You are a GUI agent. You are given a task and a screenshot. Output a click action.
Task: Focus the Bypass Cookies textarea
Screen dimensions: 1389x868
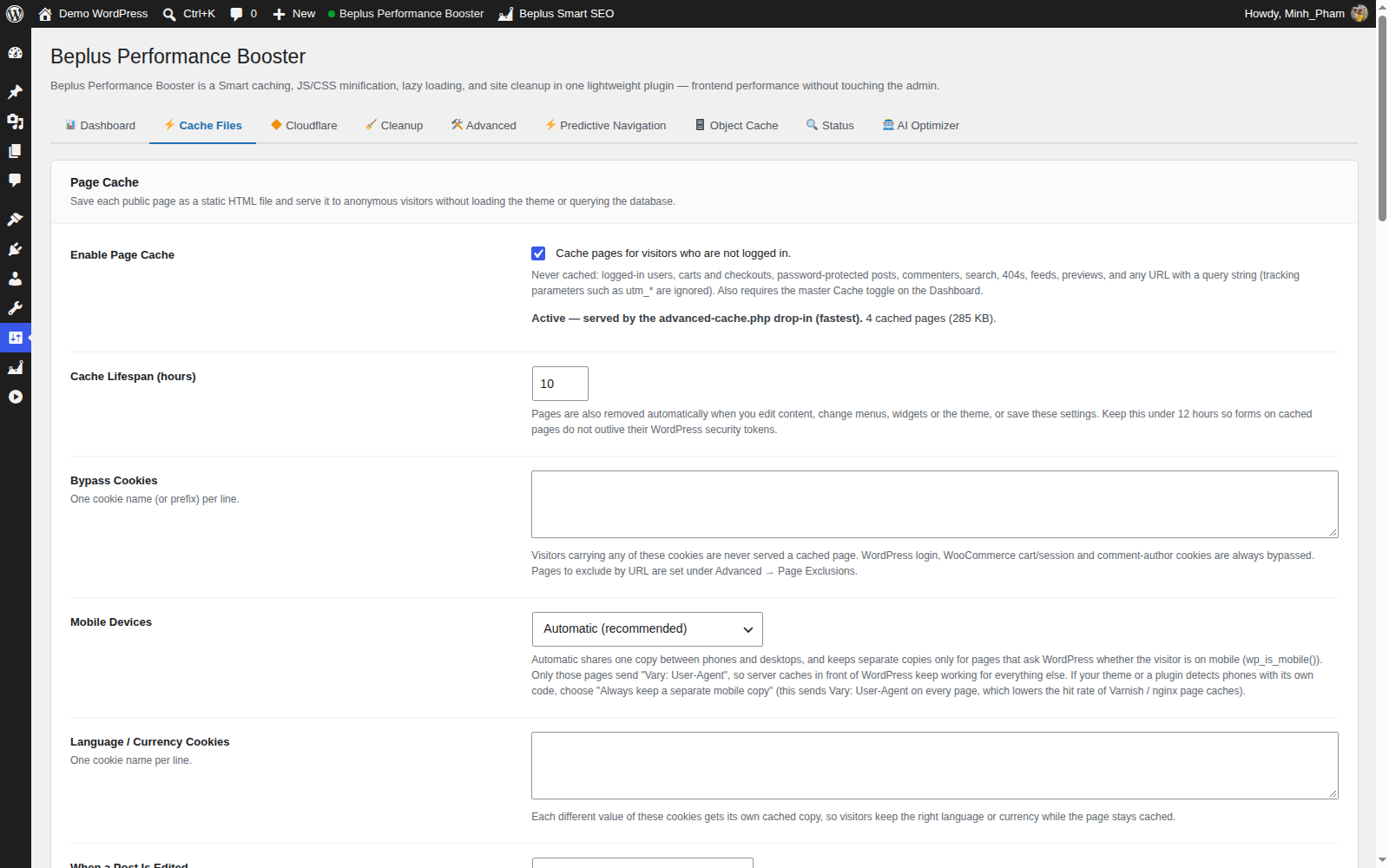(935, 504)
